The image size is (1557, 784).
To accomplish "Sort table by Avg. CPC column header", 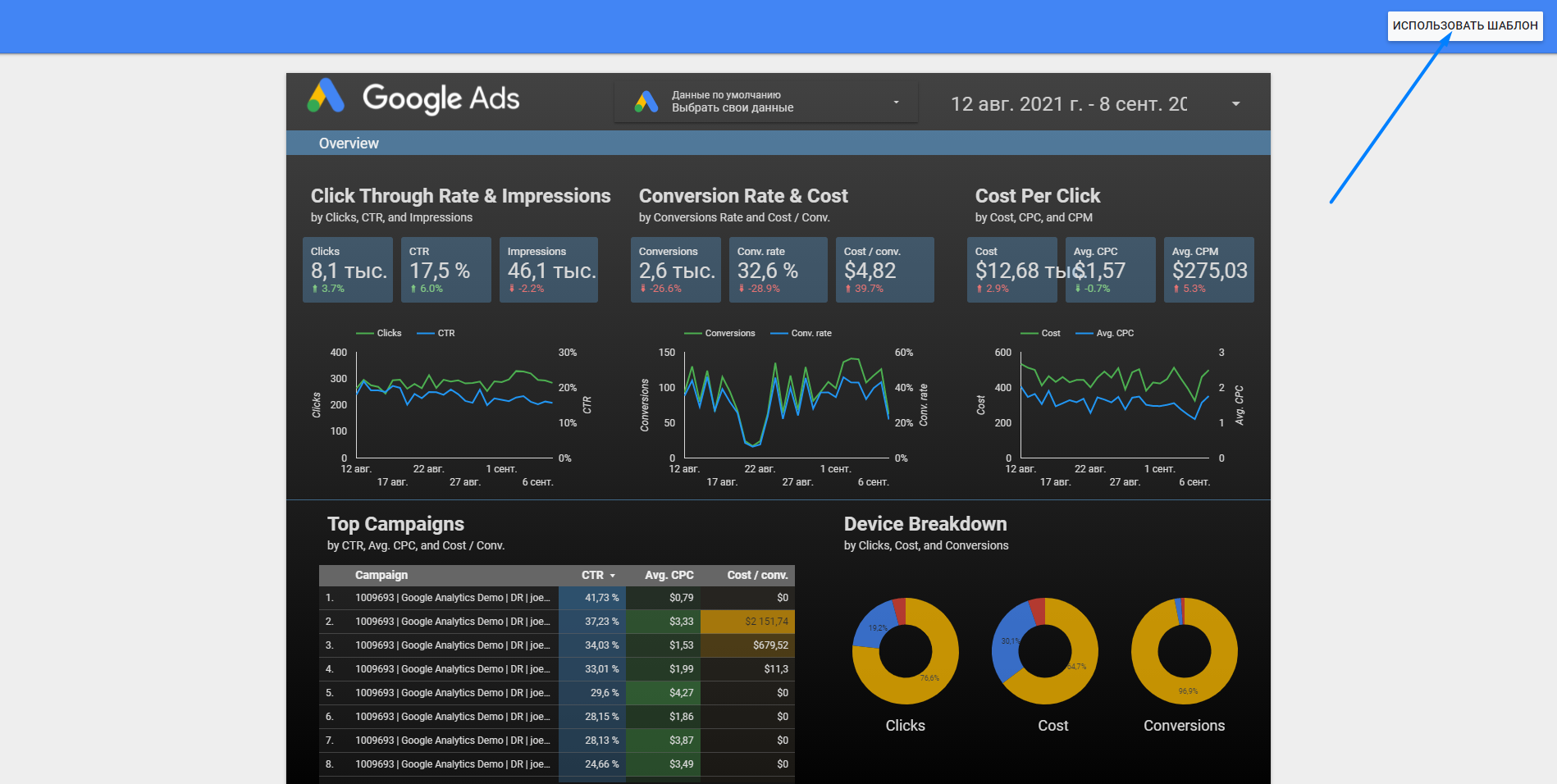I will (669, 575).
